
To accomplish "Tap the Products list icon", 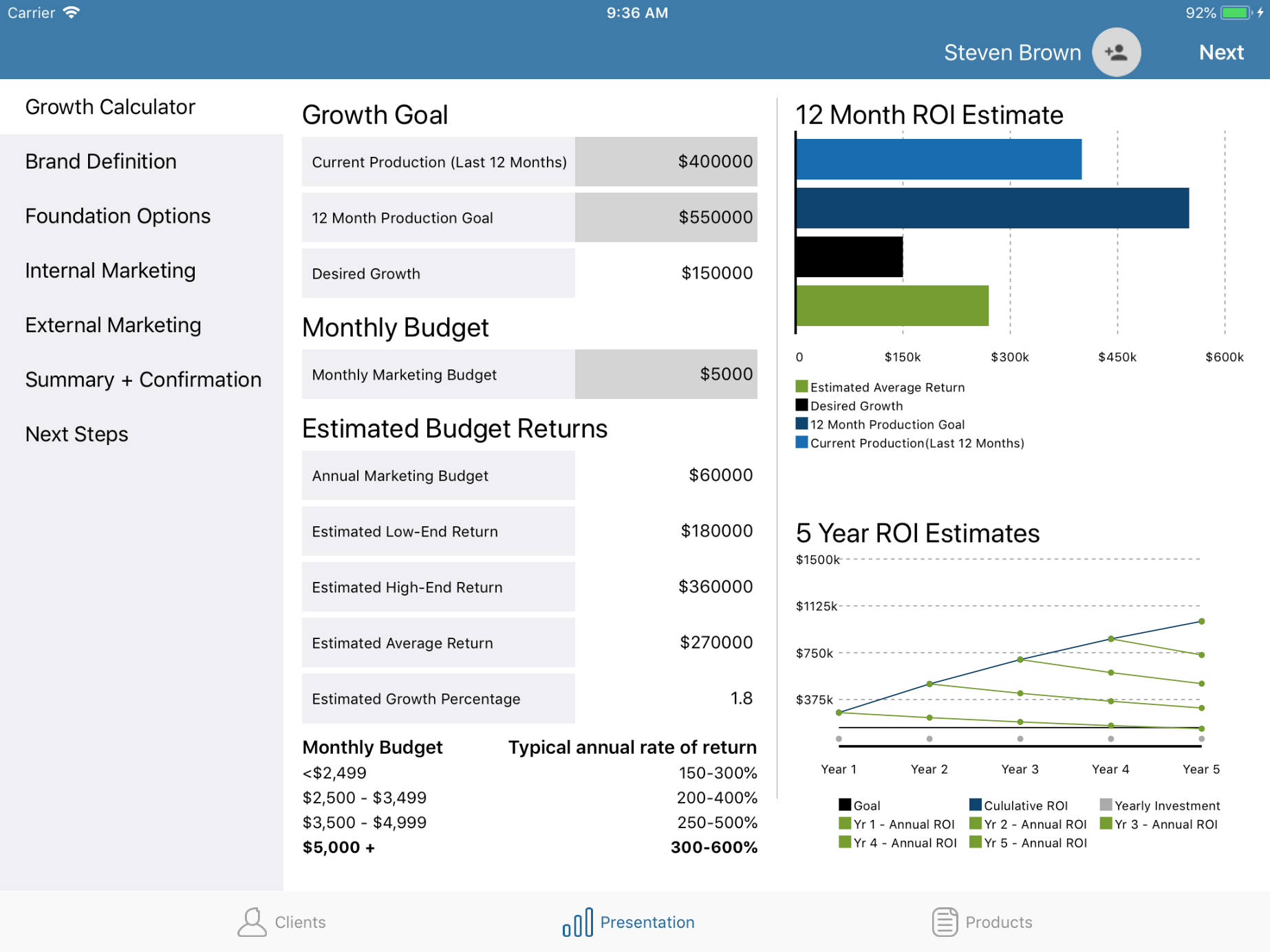I will (x=945, y=922).
